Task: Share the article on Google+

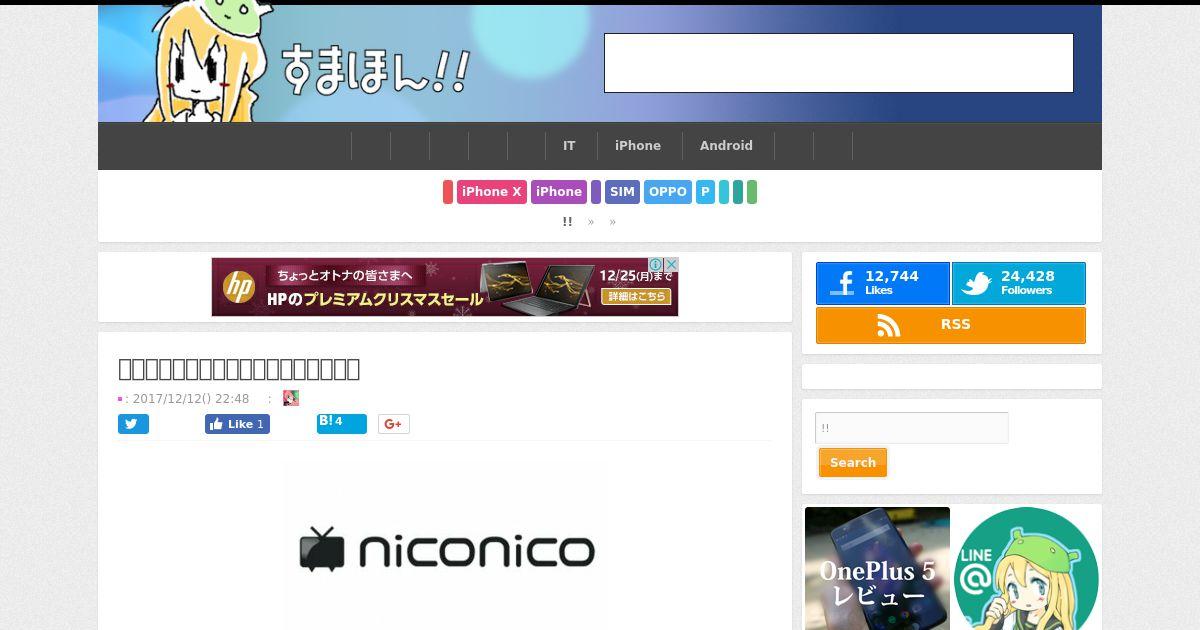Action: (393, 424)
